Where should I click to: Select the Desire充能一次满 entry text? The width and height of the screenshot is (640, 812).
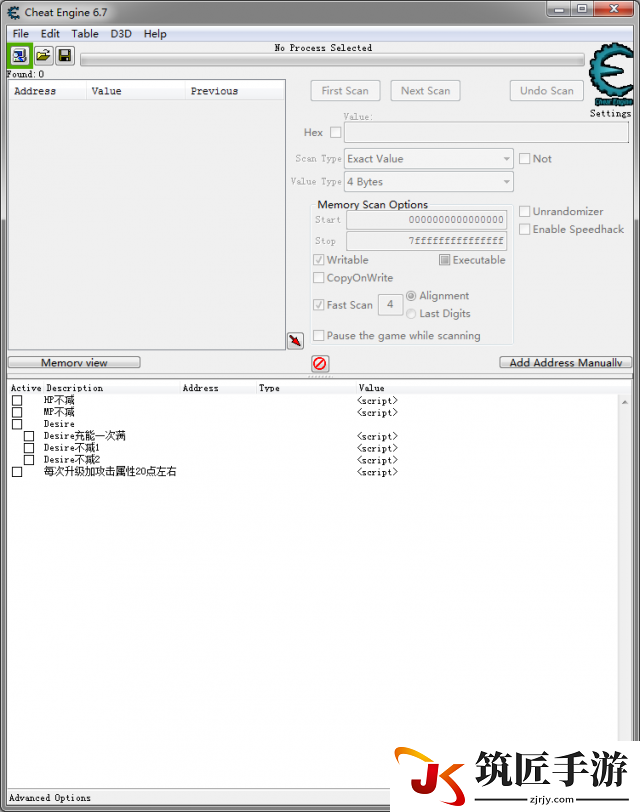(x=84, y=436)
